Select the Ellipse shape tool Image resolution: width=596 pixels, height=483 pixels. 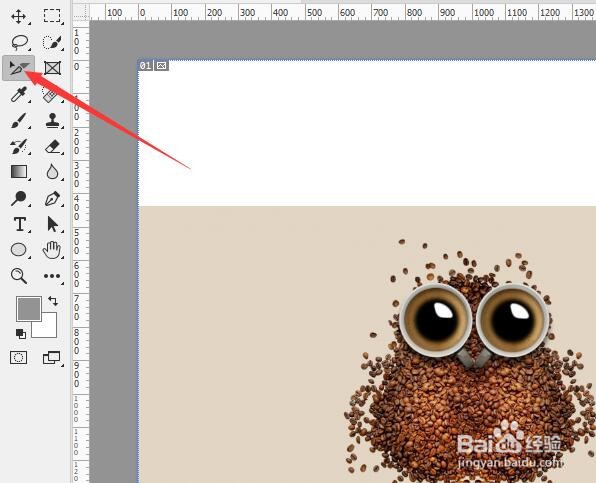[19, 250]
